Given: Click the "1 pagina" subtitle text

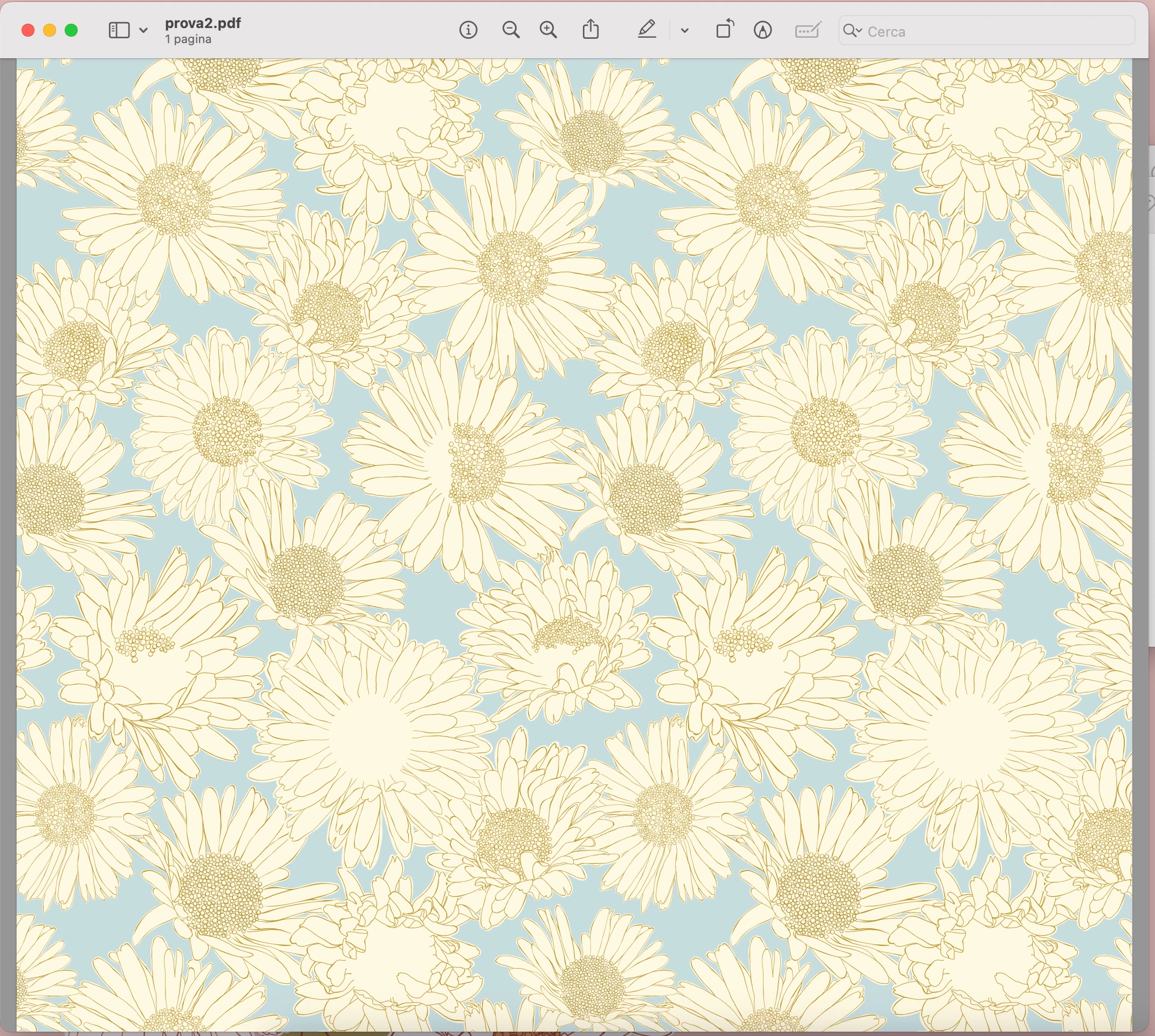Looking at the screenshot, I should (188, 39).
